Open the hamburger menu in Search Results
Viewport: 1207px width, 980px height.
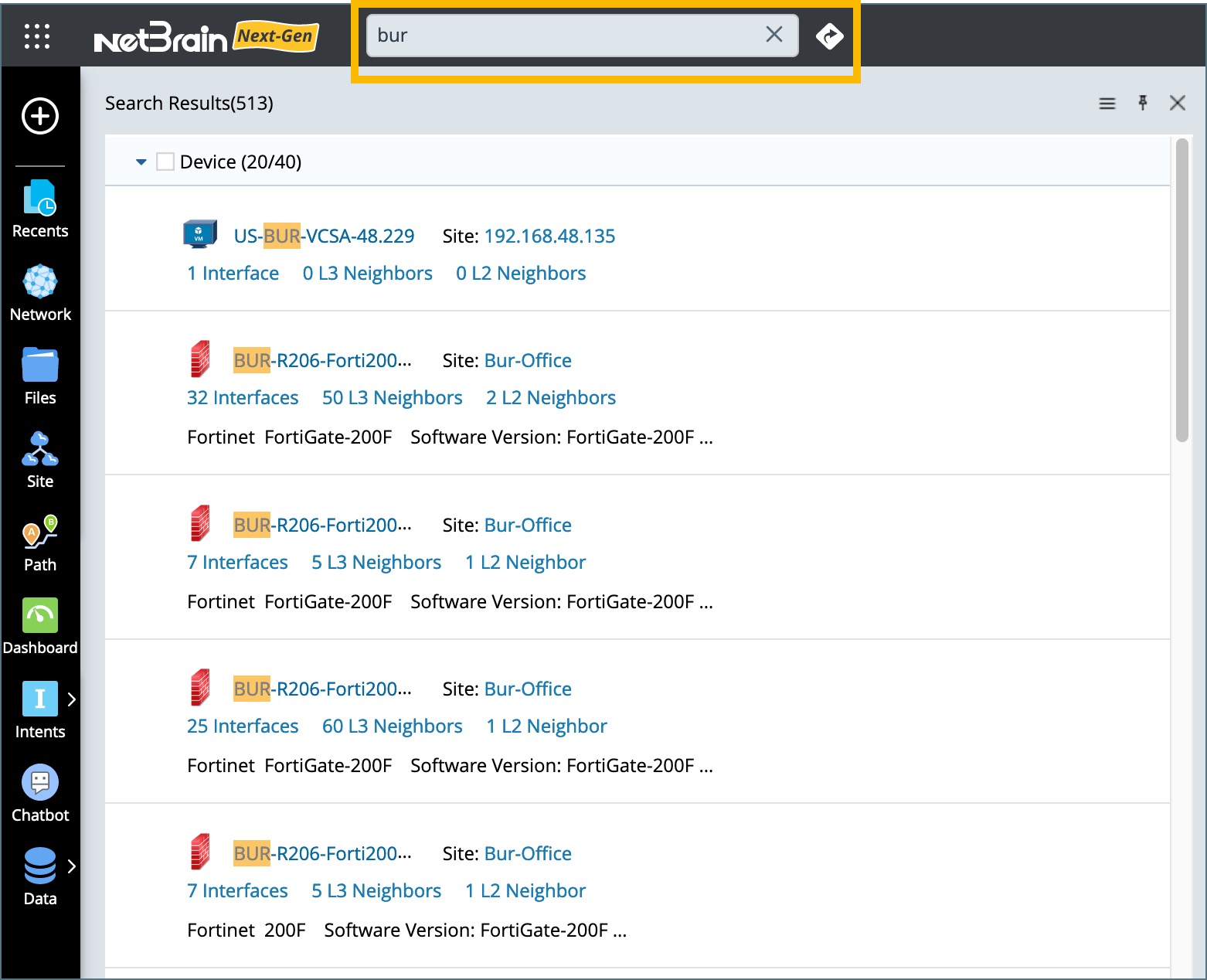pyautogui.click(x=1107, y=103)
